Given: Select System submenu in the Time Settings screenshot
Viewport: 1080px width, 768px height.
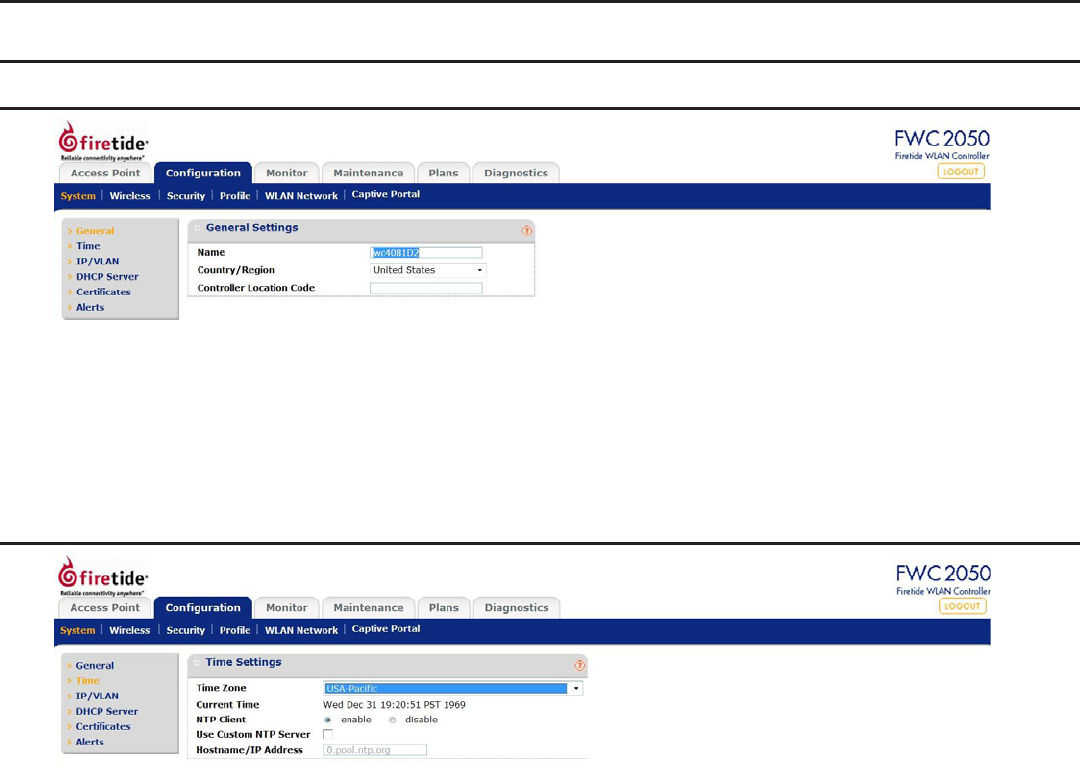Looking at the screenshot, I should tap(78, 630).
